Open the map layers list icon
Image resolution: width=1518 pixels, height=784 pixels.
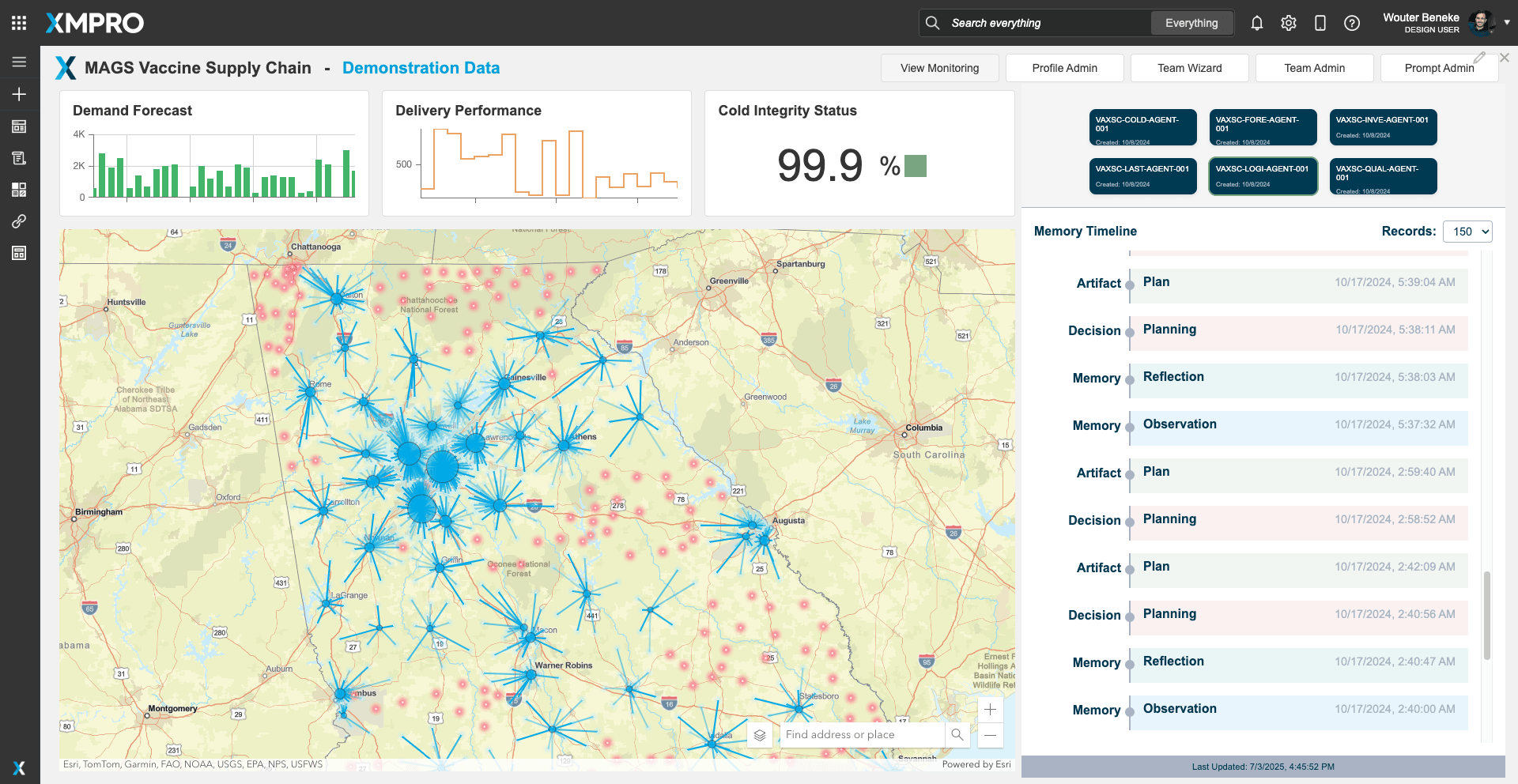[760, 735]
